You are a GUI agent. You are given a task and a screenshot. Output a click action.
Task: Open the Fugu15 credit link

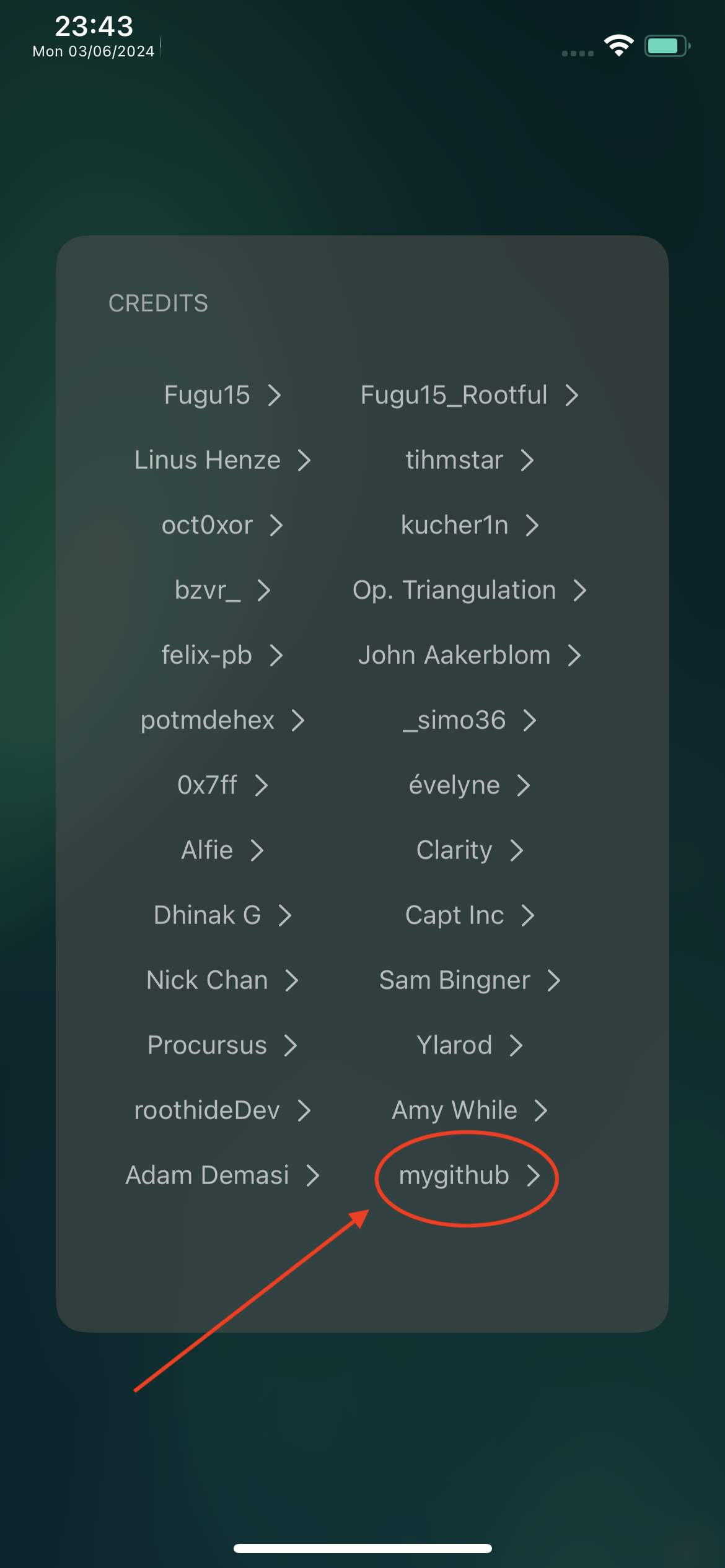point(222,395)
